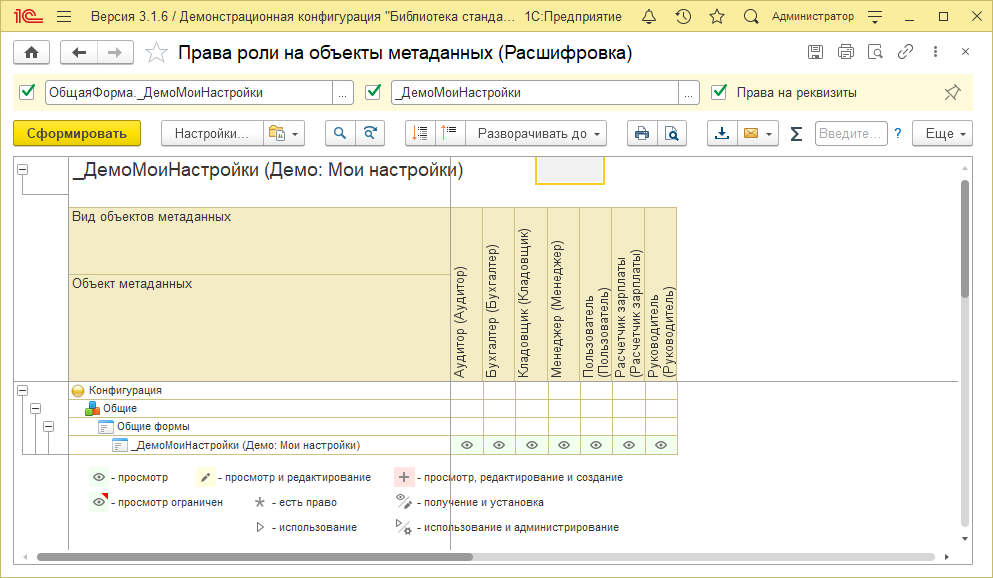Open toolbar print preview icon

[672, 134]
